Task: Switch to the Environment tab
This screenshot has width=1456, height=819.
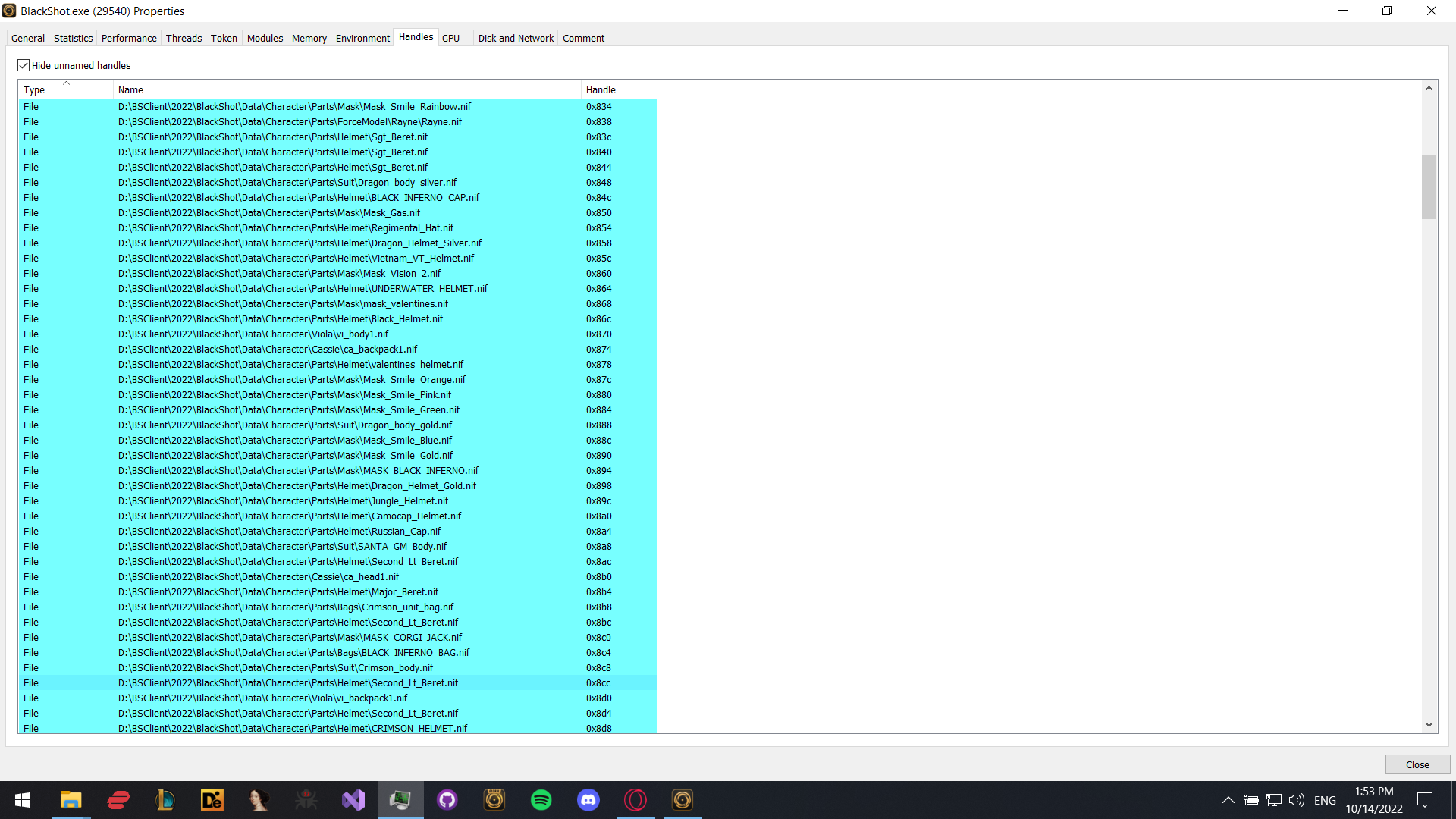Action: [x=362, y=38]
